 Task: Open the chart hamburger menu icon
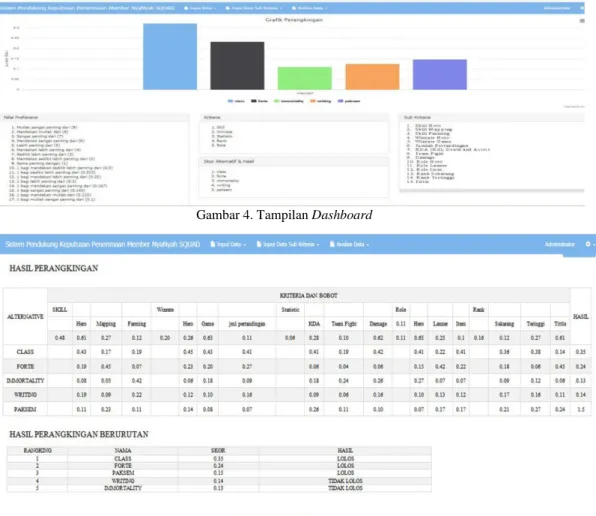582,21
